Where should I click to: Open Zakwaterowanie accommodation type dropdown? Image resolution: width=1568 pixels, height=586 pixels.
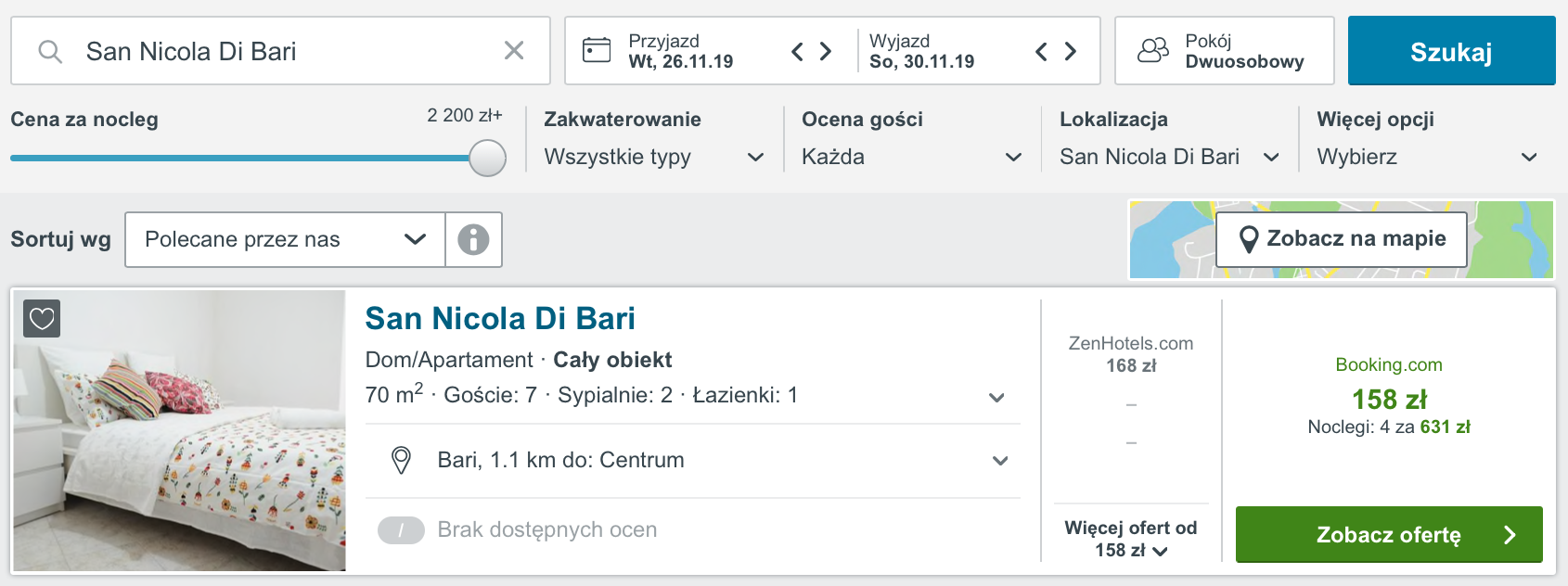[654, 157]
